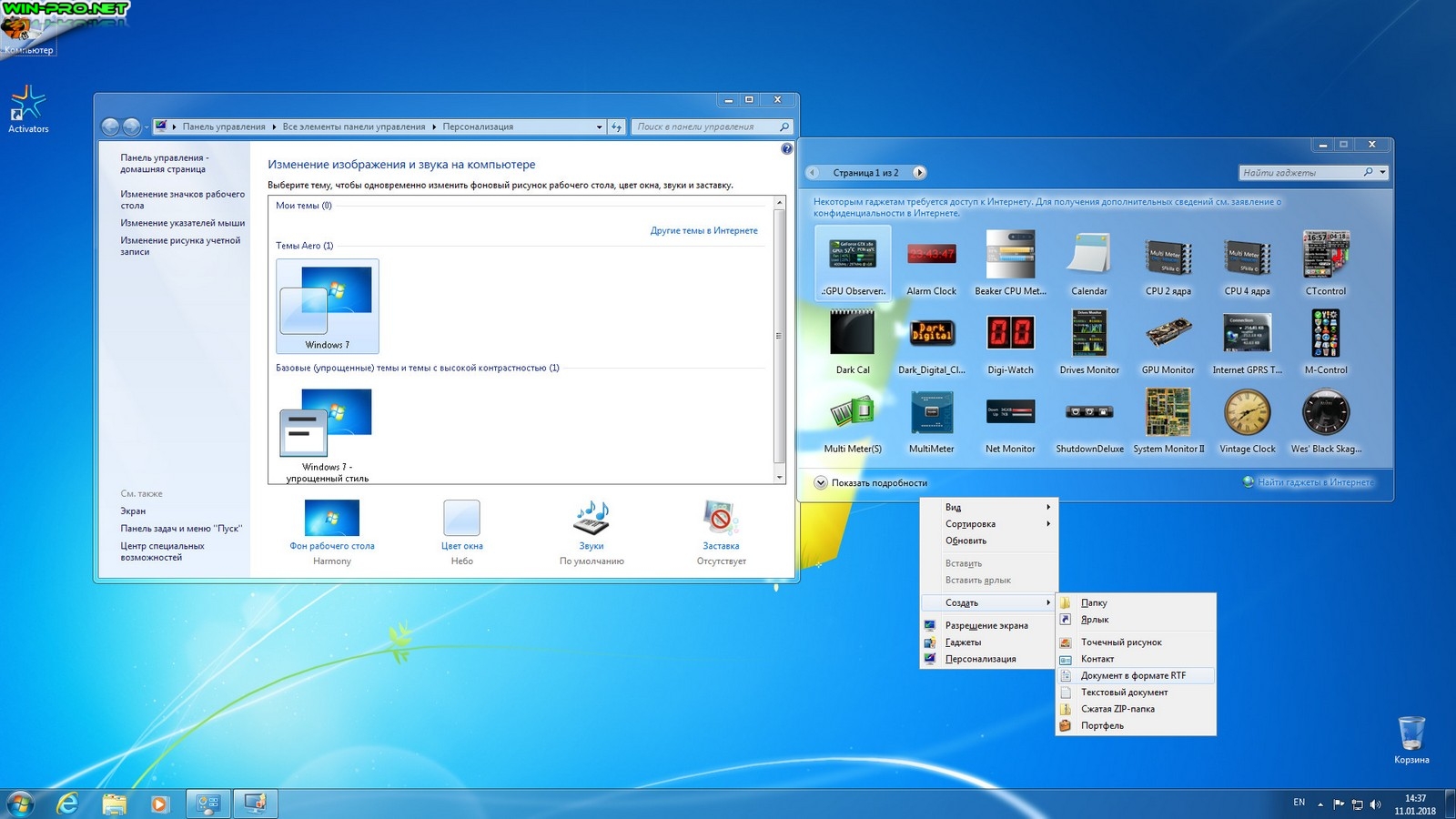Viewport: 1456px width, 819px height.
Task: Choose the Net Monitor gadget
Action: [1010, 420]
